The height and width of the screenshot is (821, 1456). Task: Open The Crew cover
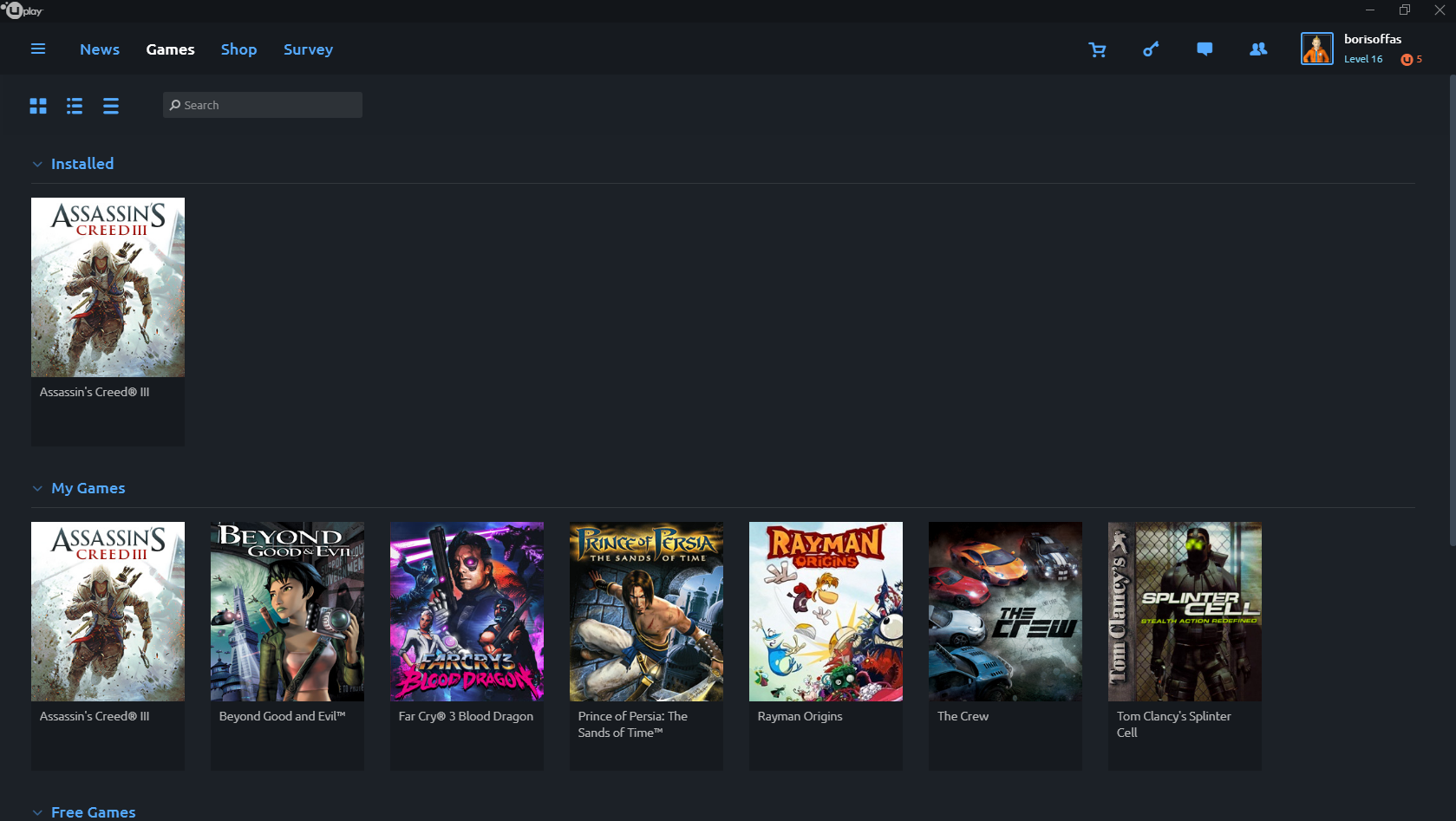[x=1005, y=611]
